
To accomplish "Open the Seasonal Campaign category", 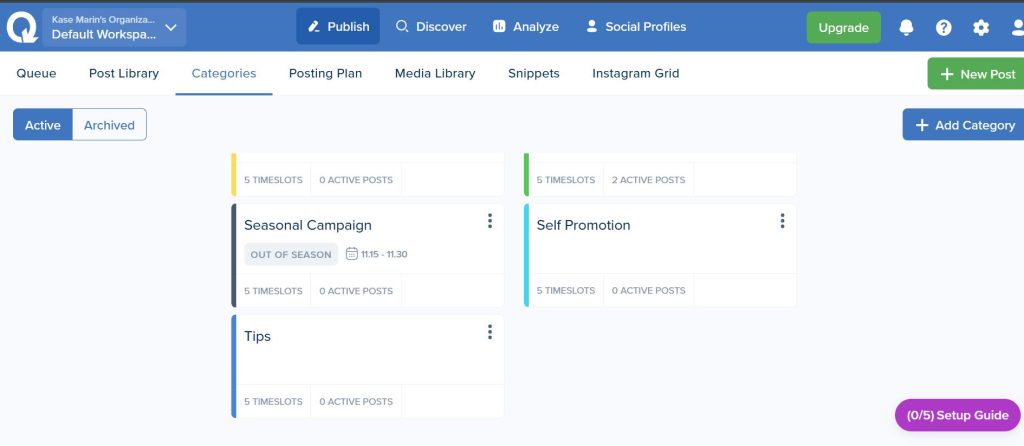I will 308,225.
